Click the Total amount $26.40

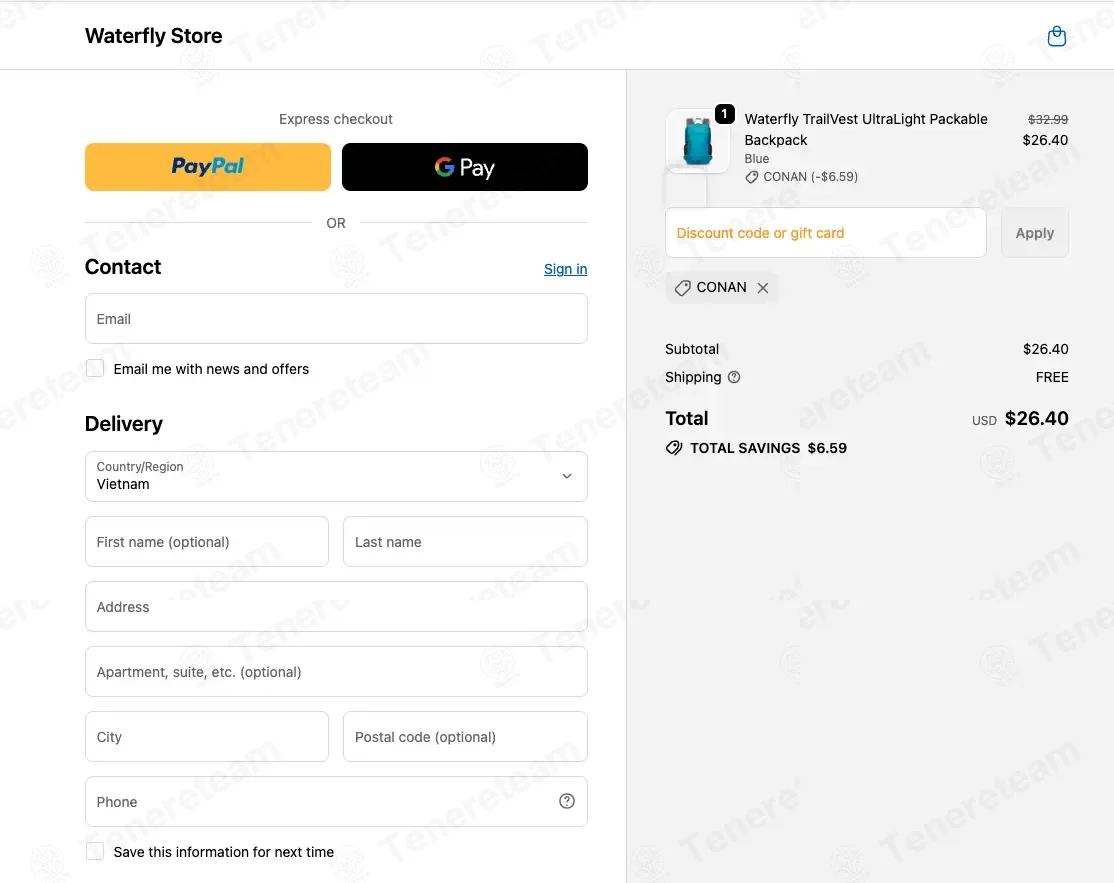click(1036, 418)
